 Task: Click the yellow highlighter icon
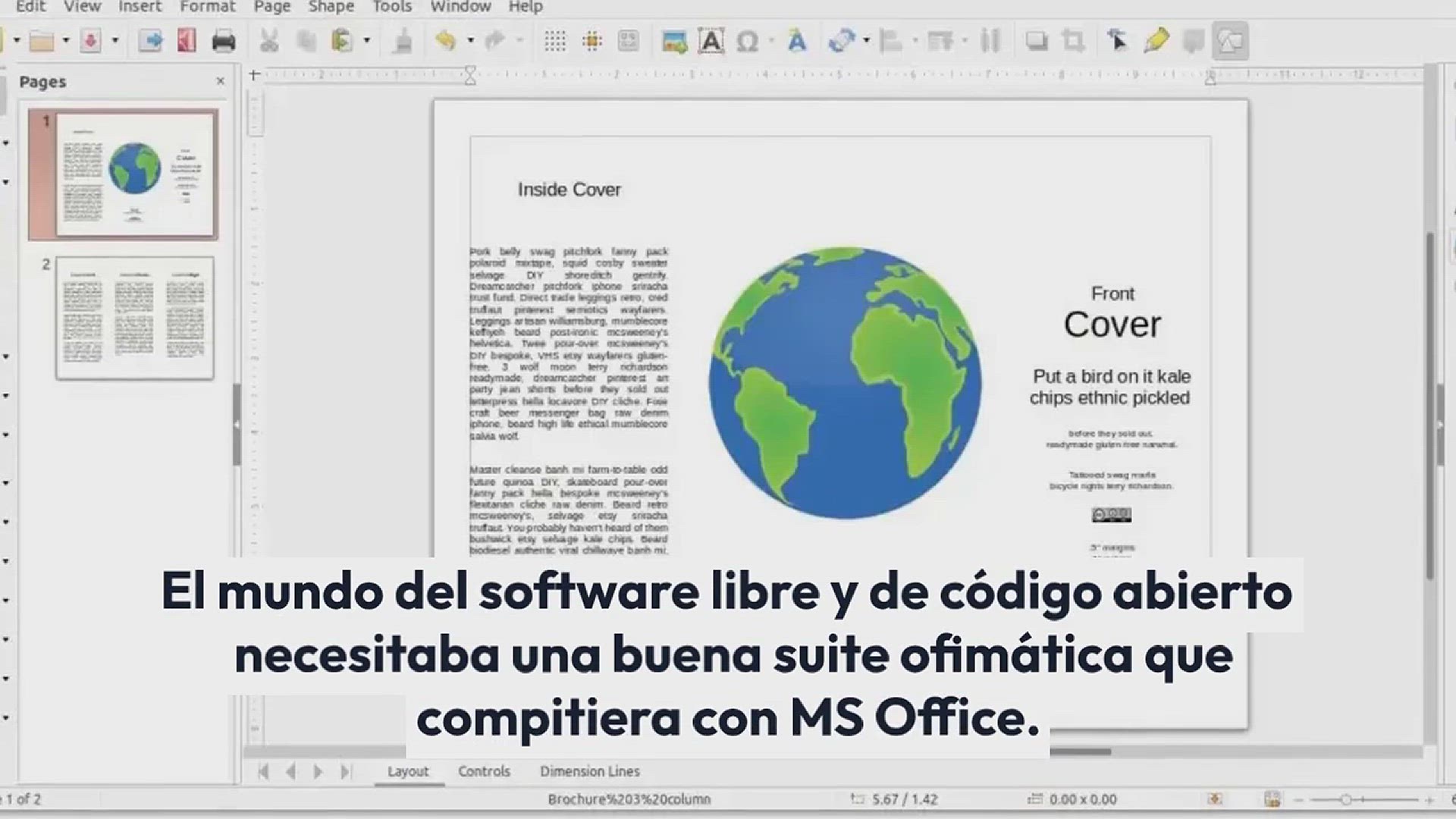1156,41
